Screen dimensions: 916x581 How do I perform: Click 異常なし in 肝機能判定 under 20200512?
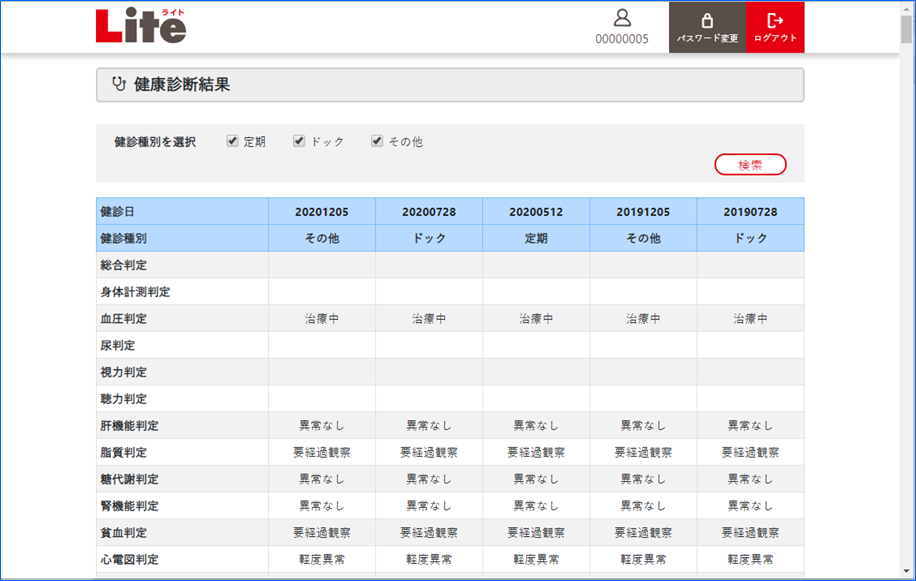point(536,426)
